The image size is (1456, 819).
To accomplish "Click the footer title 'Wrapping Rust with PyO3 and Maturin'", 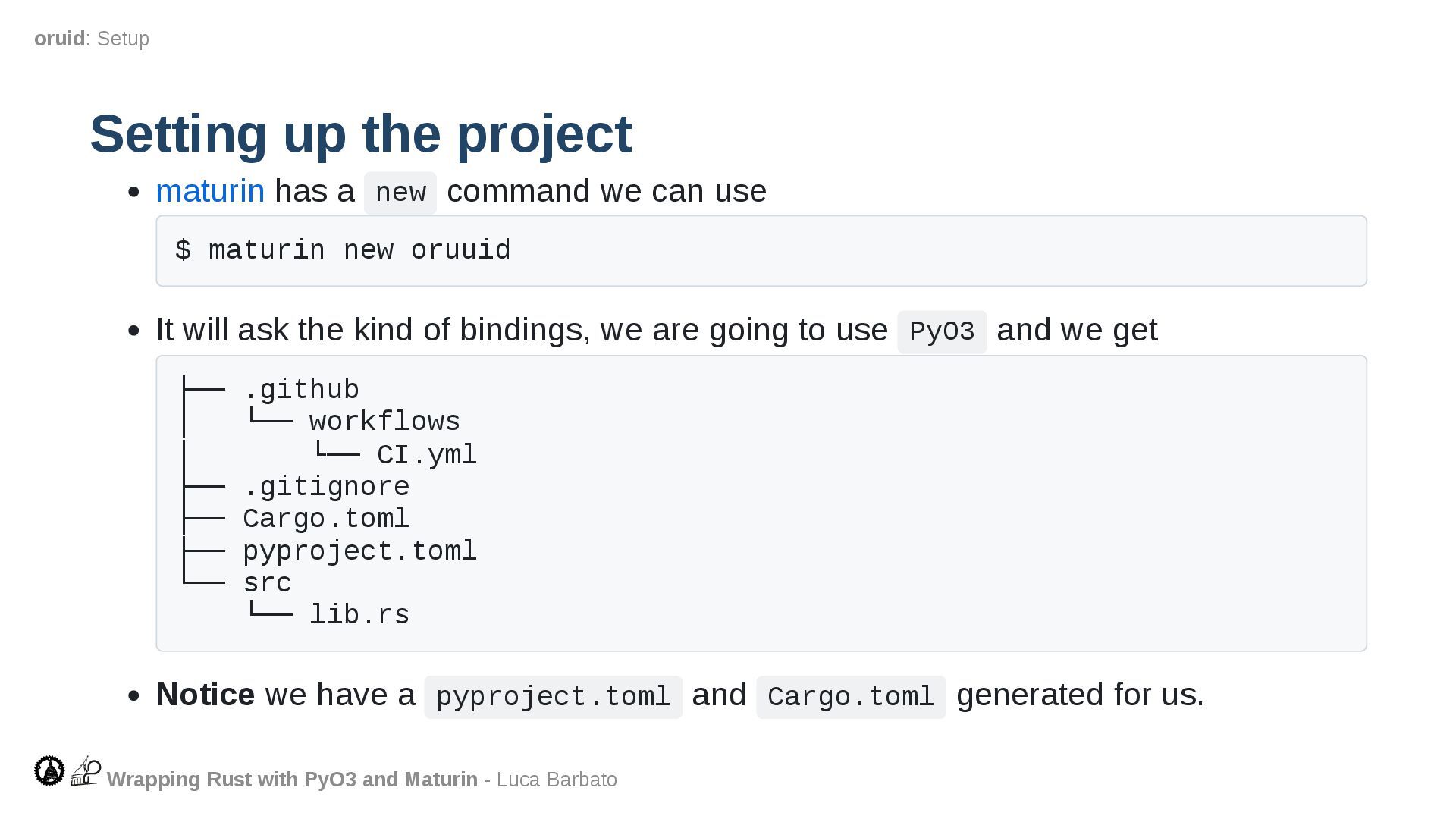I will tap(292, 780).
